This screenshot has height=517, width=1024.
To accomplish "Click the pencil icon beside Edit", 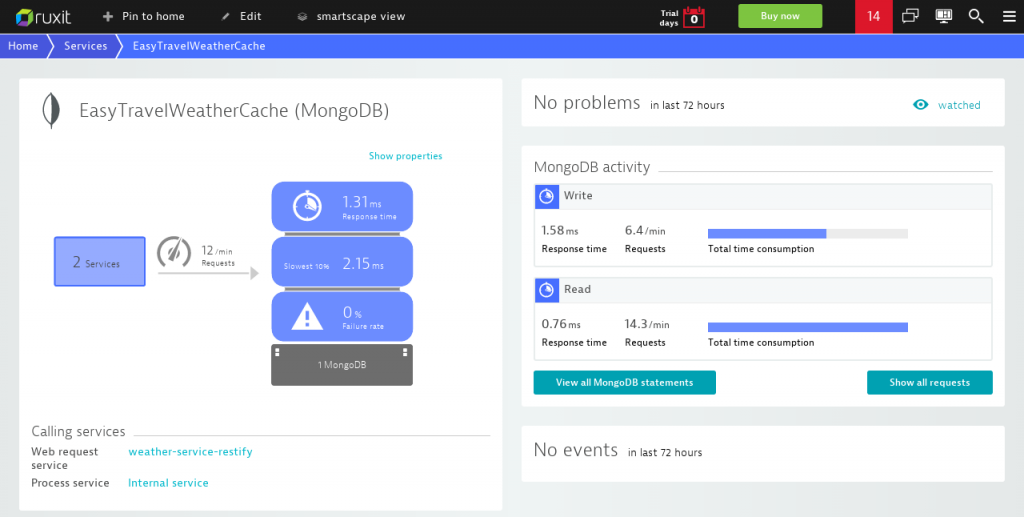I will [x=225, y=16].
